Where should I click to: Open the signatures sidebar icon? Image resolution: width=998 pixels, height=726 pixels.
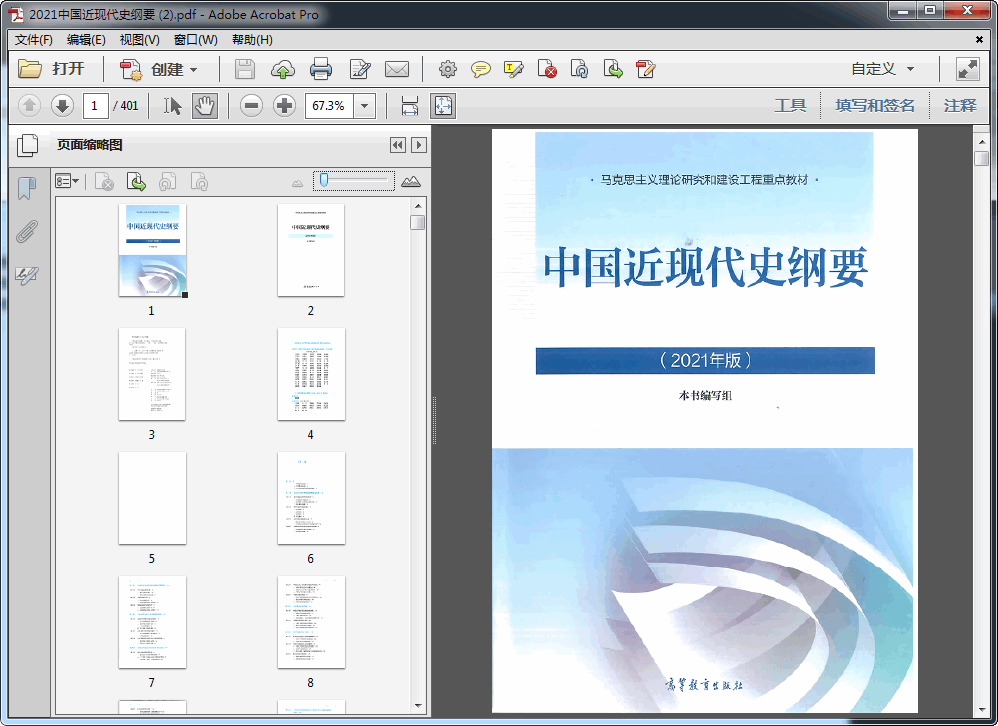click(x=27, y=275)
